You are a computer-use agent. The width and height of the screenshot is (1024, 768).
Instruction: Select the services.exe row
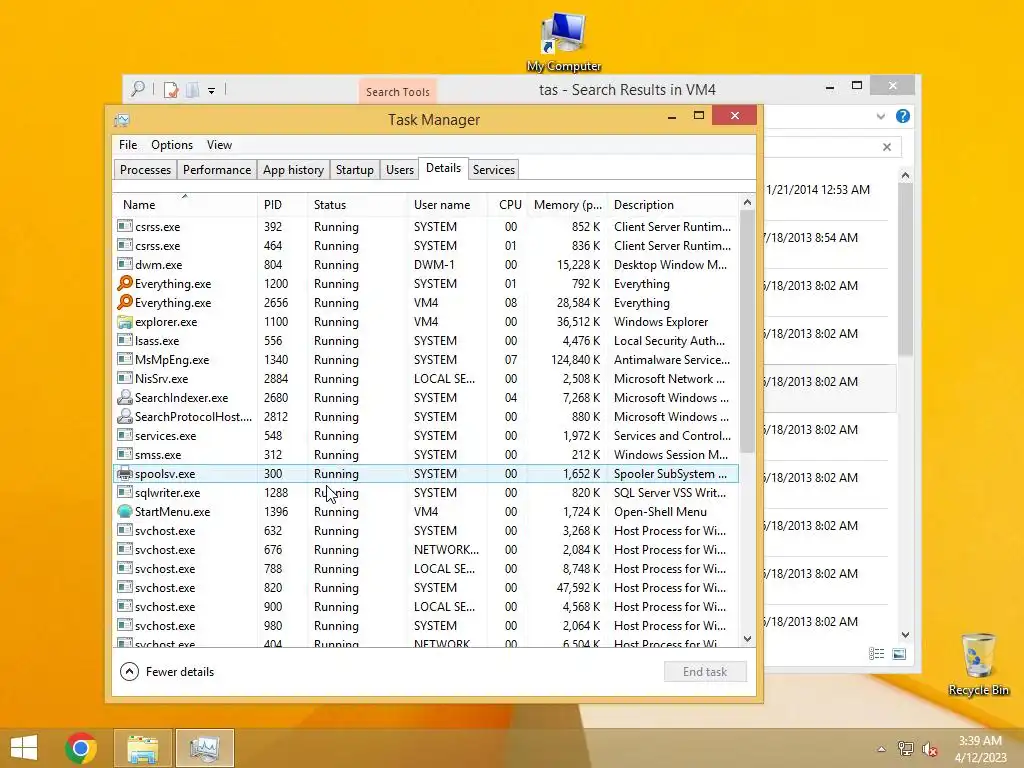426,436
